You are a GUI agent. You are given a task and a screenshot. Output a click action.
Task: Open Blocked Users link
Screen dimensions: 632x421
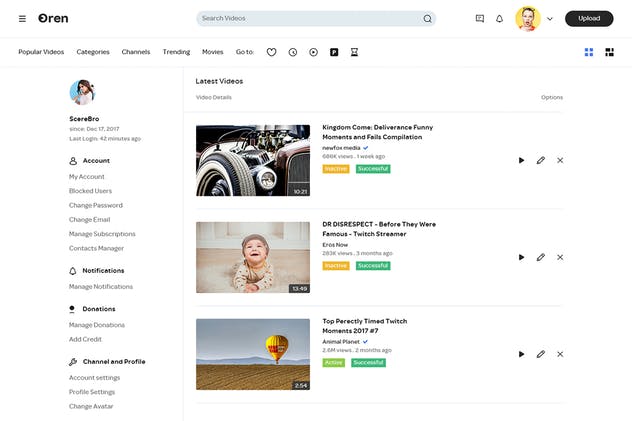pyautogui.click(x=90, y=191)
